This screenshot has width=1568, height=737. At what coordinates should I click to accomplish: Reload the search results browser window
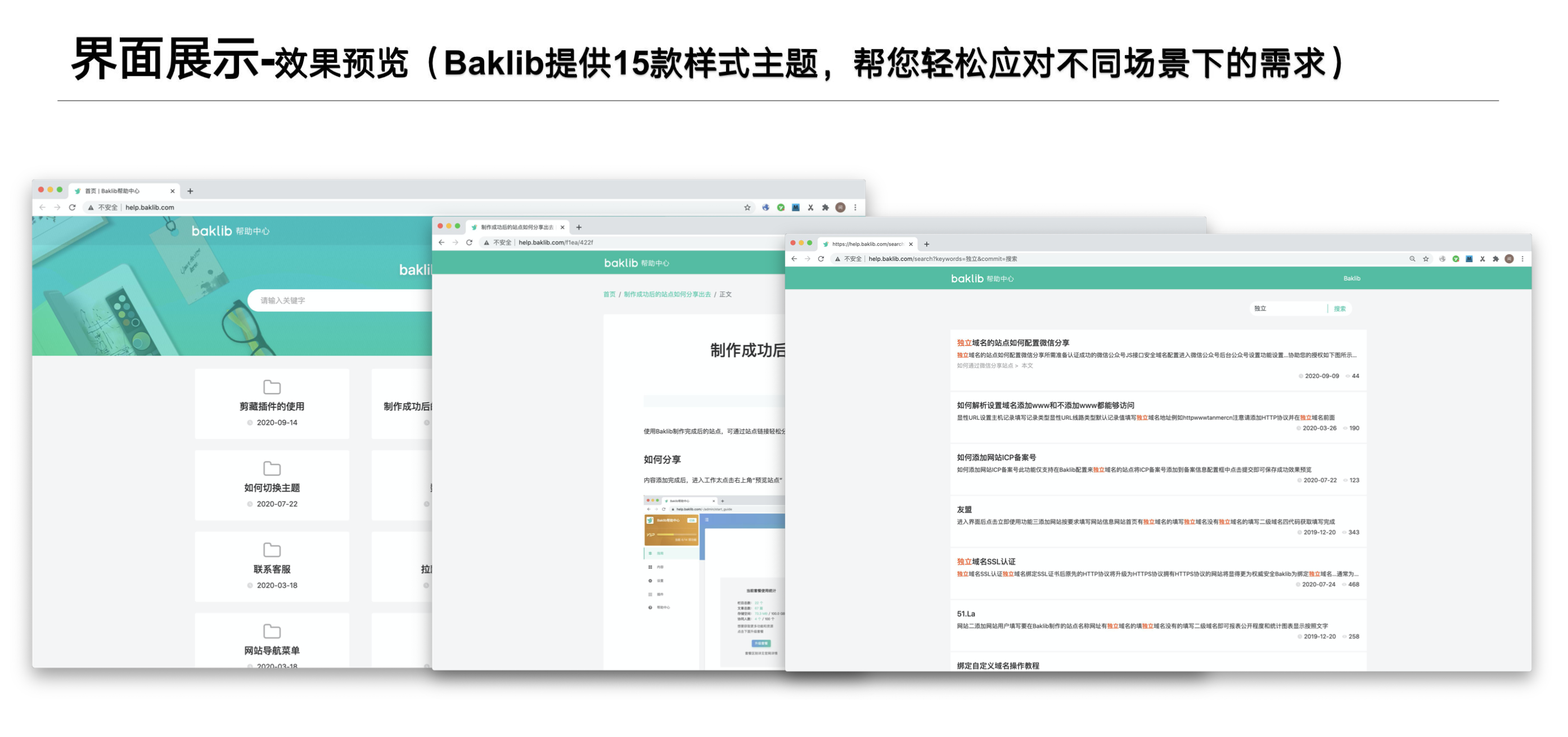[x=821, y=259]
